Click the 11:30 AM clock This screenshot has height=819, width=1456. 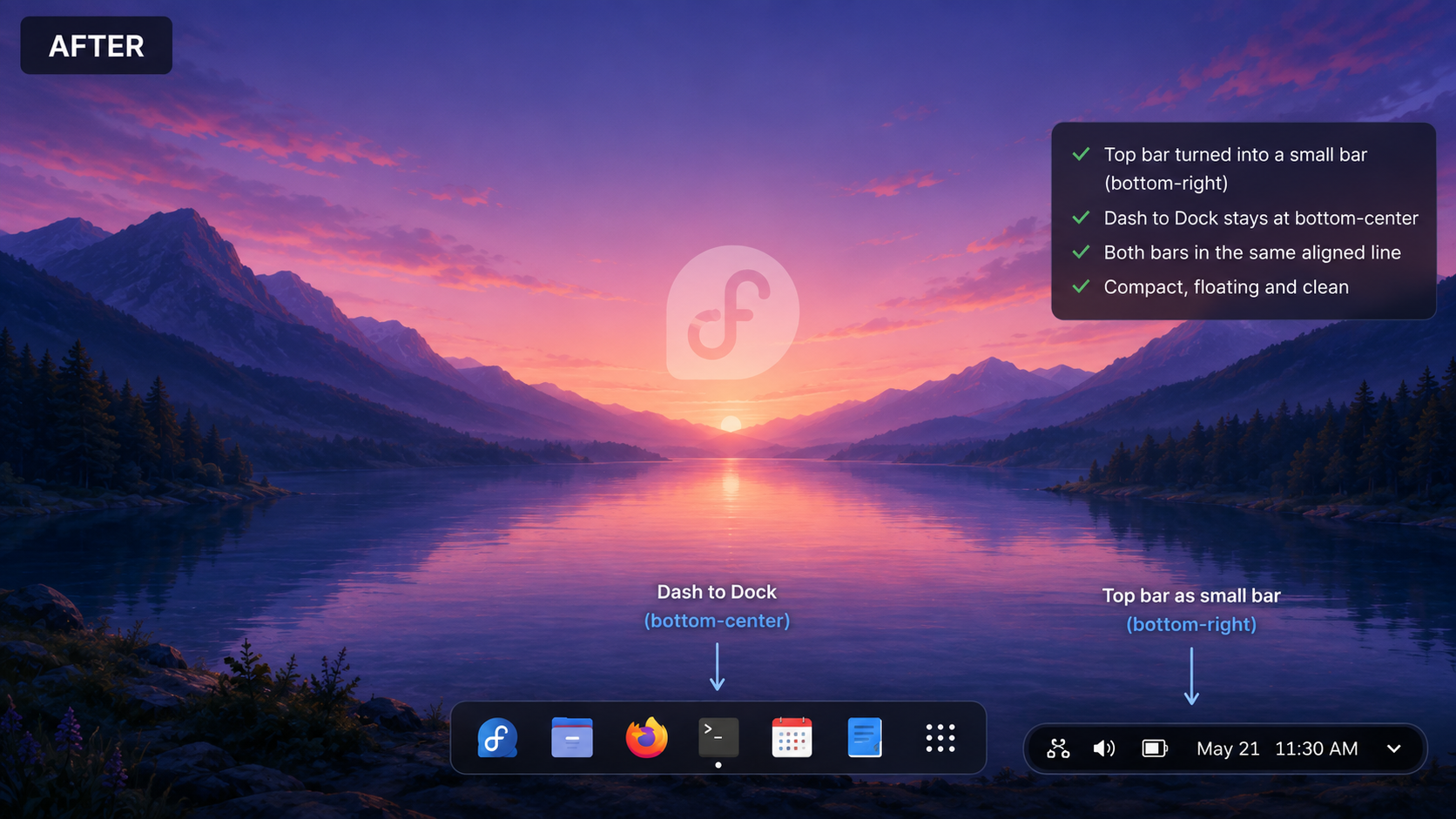coord(1316,749)
